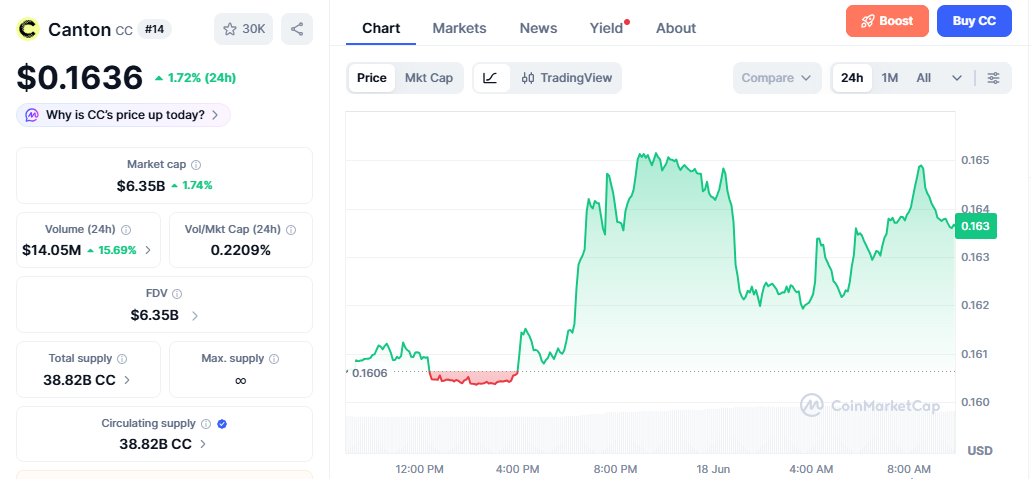Click the 8:00 PM time axis label
1031x479 pixels.
click(x=615, y=469)
